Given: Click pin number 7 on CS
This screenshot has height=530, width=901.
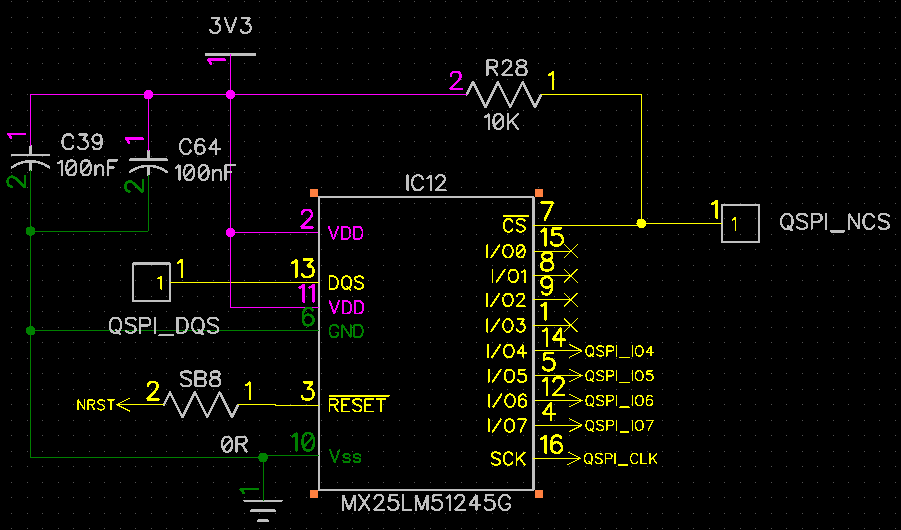Looking at the screenshot, I should 547,212.
